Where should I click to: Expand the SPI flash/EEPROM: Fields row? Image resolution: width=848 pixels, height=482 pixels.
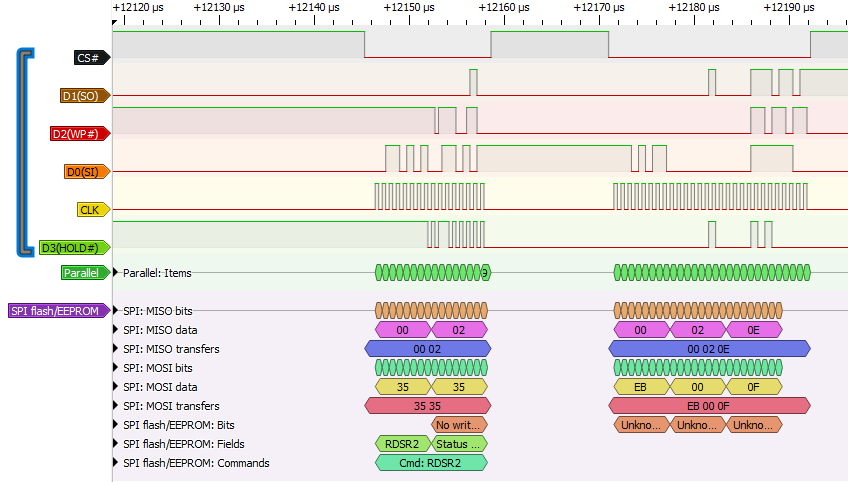click(x=115, y=444)
